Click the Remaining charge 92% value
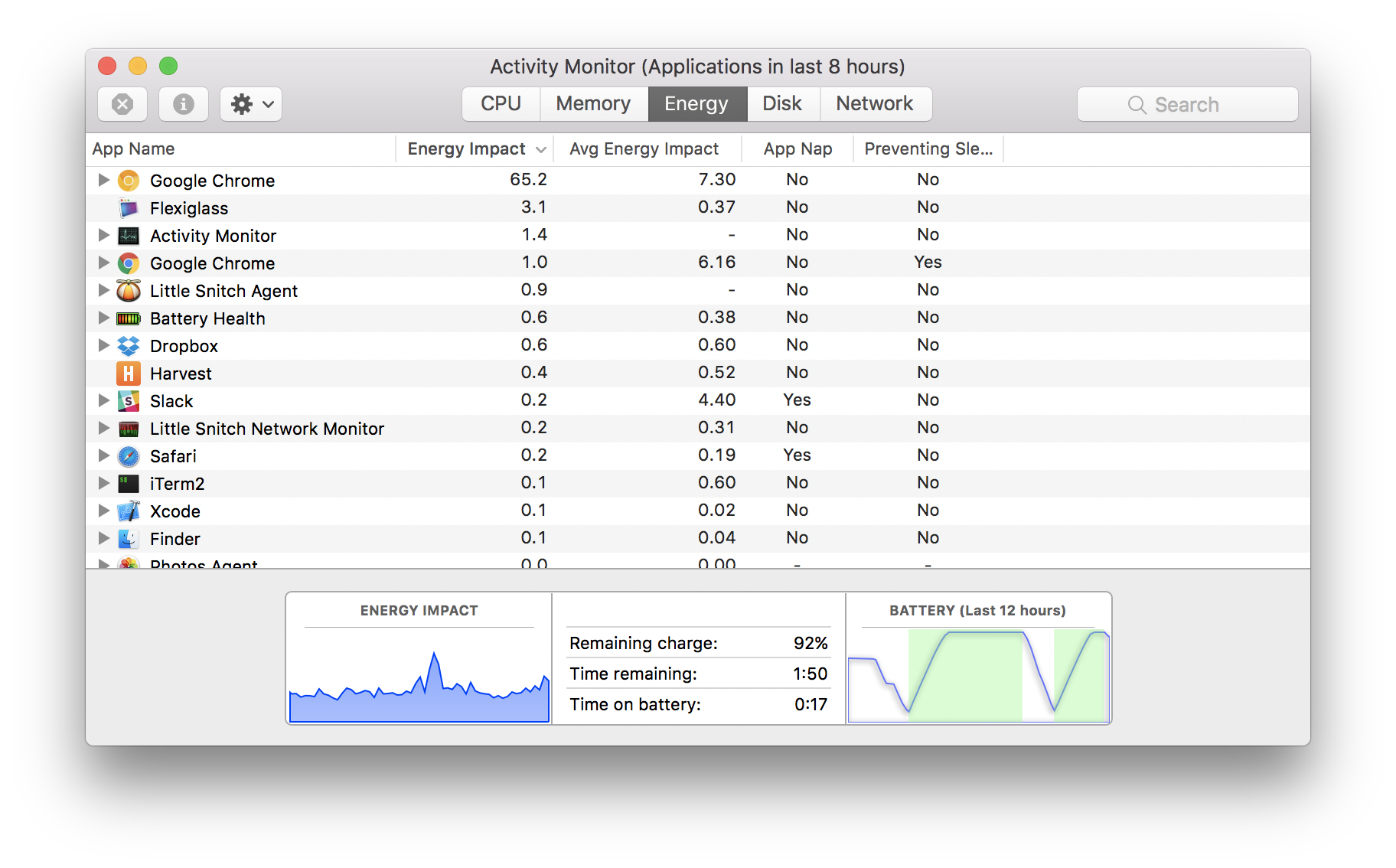1396x868 pixels. pyautogui.click(x=811, y=643)
